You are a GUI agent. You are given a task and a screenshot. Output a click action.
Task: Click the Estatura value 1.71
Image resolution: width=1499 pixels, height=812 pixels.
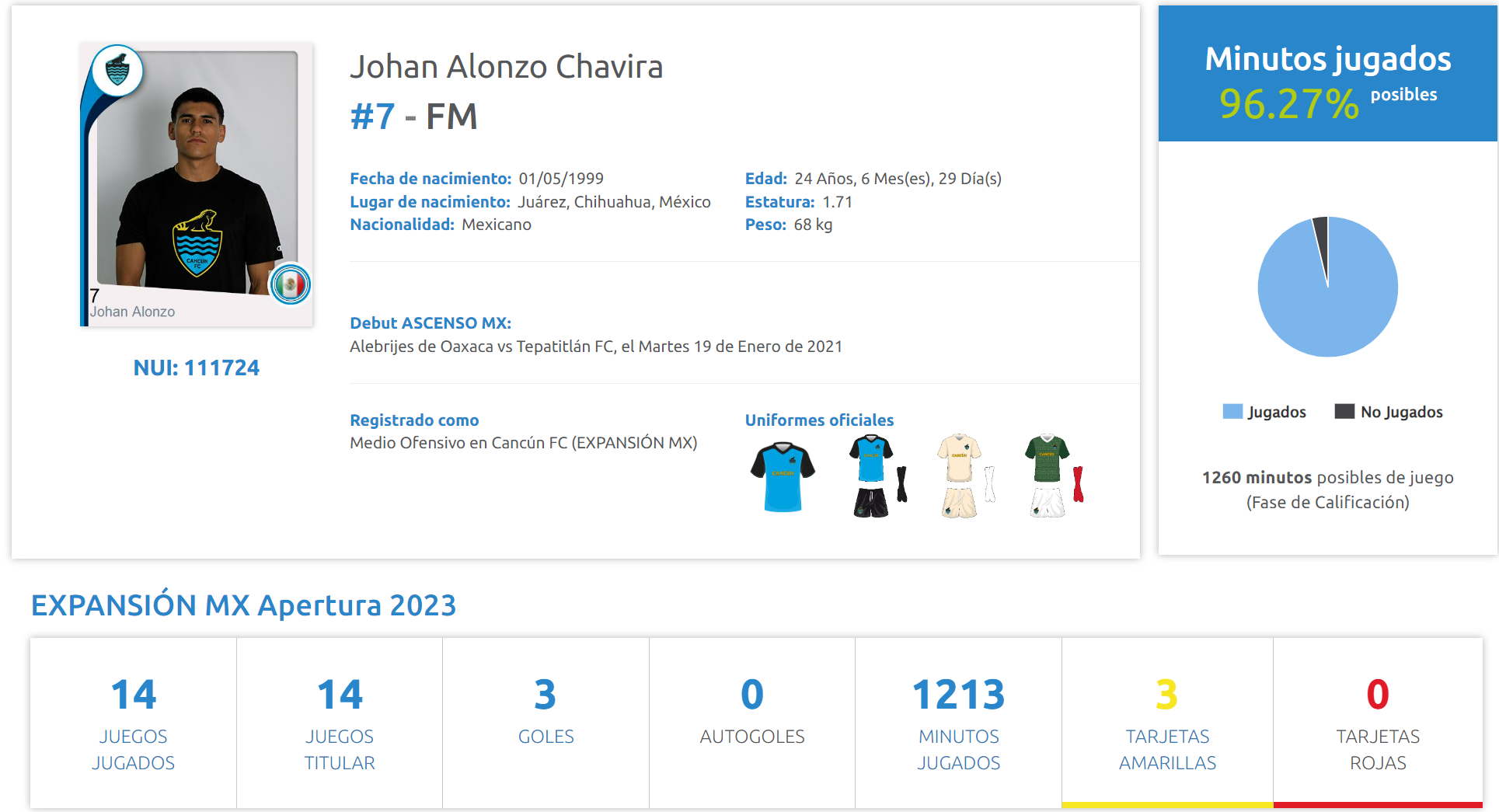[838, 202]
